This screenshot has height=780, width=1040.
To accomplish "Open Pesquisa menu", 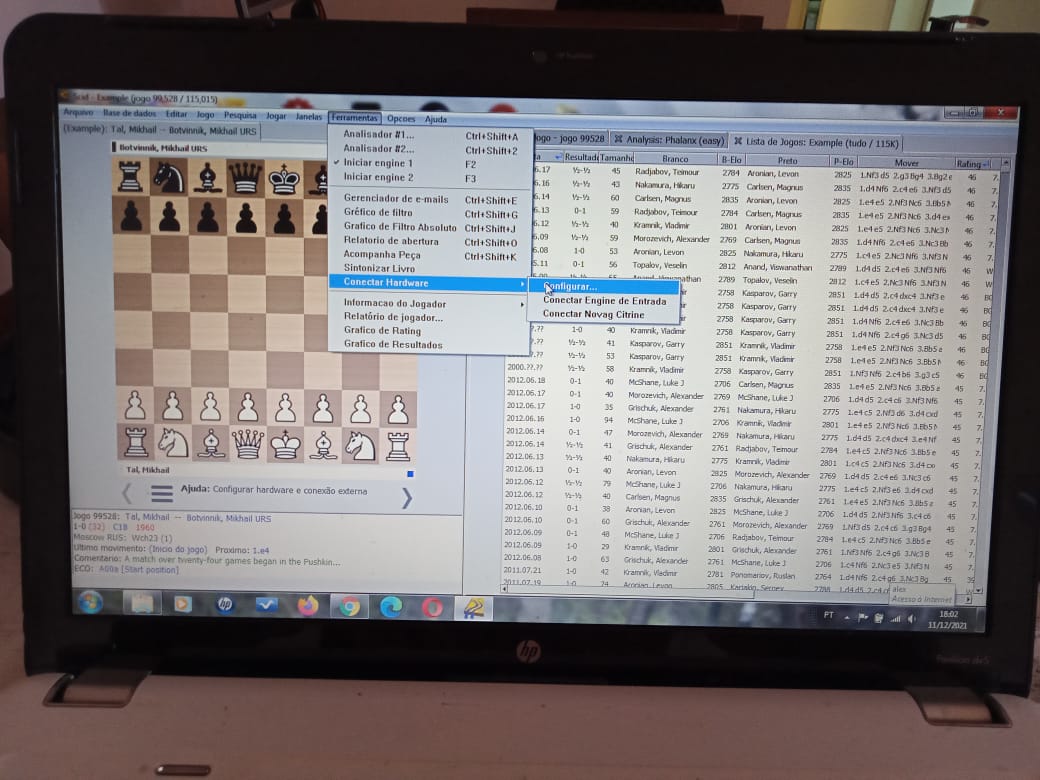I will 239,115.
